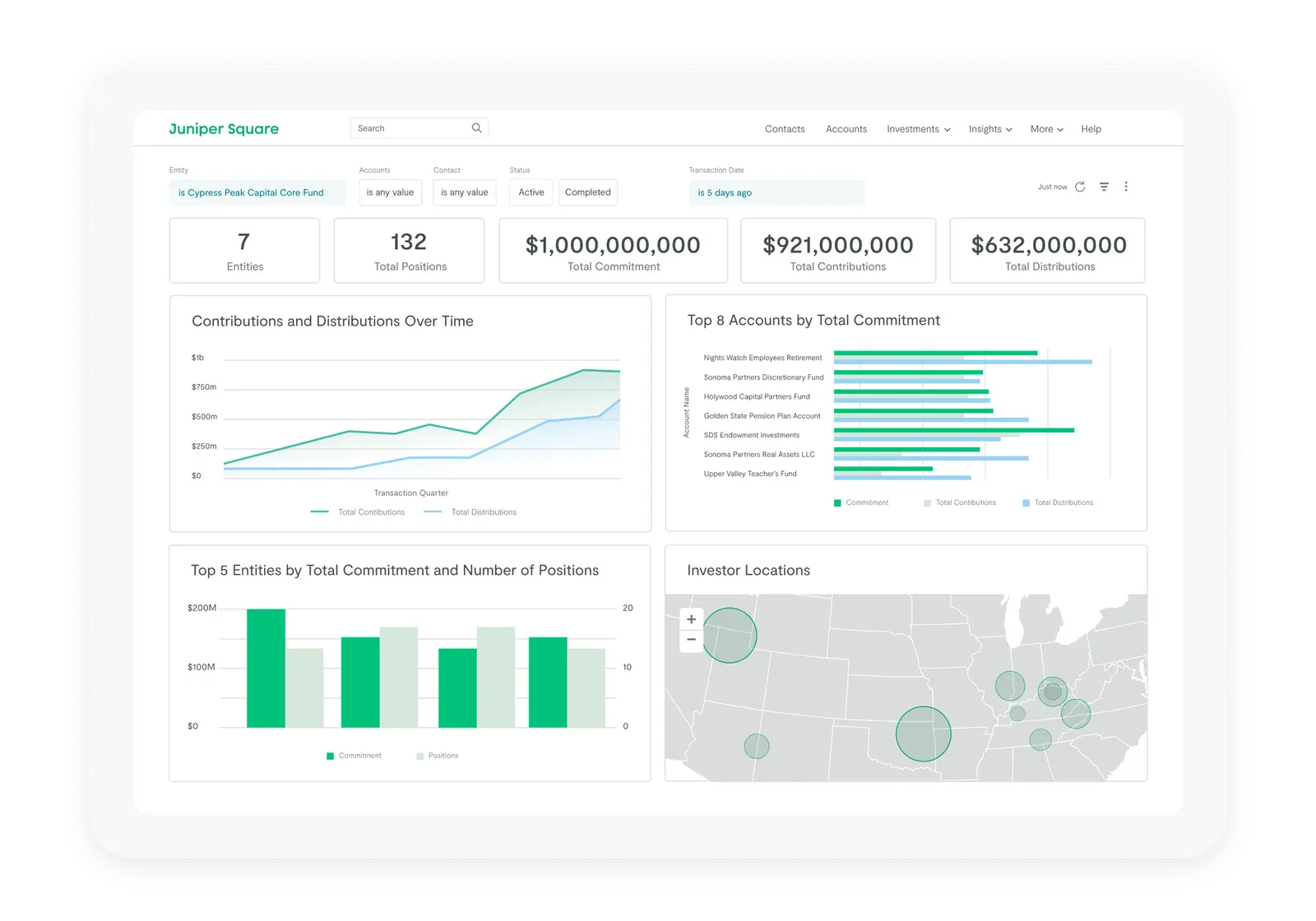Open the Contacts menu item
Viewport: 1316px width, 921px height.
(x=784, y=128)
